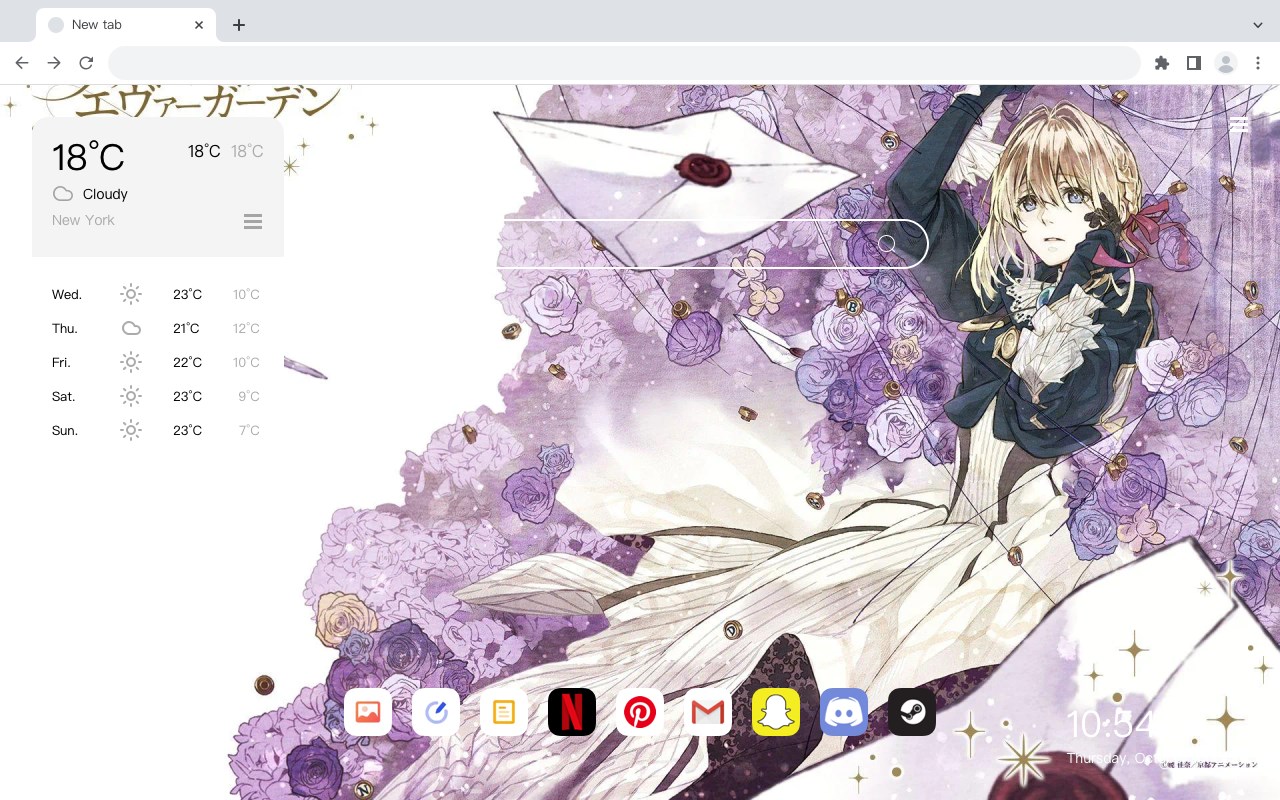Click the New York location label

(83, 220)
